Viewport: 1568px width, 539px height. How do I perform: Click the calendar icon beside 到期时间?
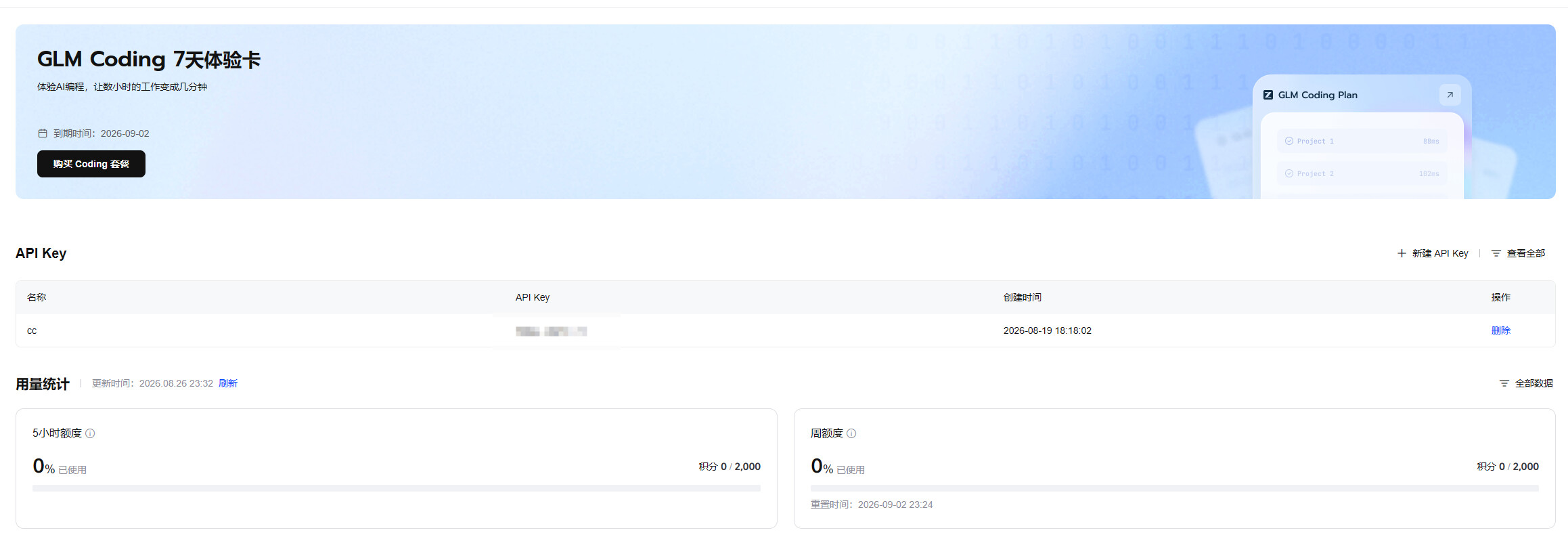tap(43, 133)
